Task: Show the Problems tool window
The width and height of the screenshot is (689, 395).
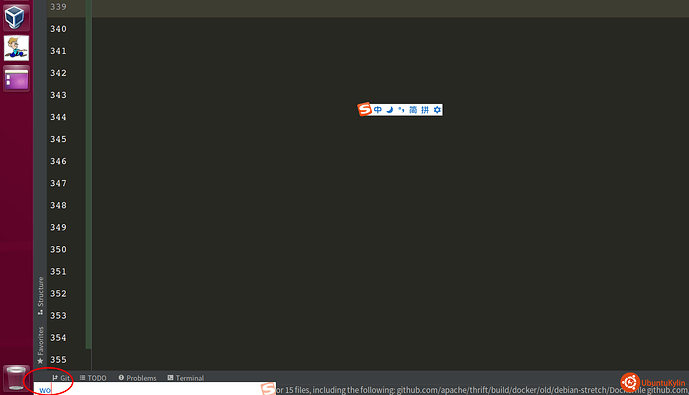Action: tap(137, 378)
